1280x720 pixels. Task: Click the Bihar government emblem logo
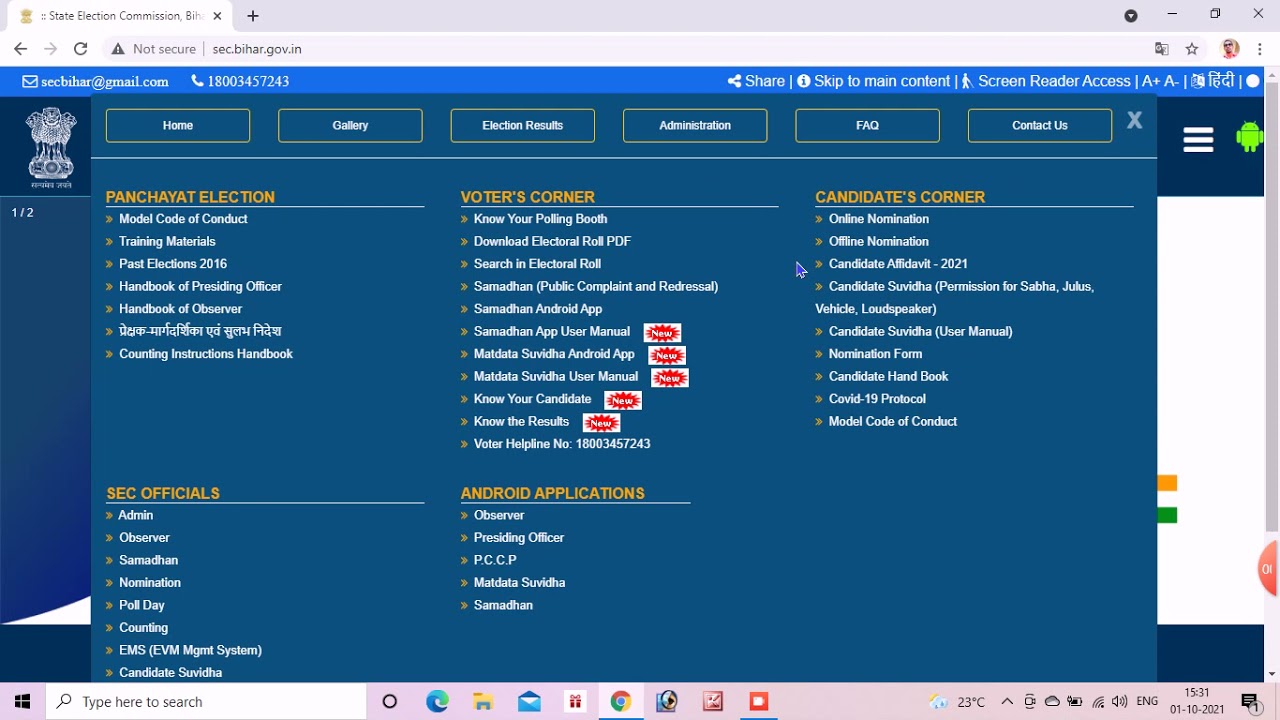tap(51, 148)
